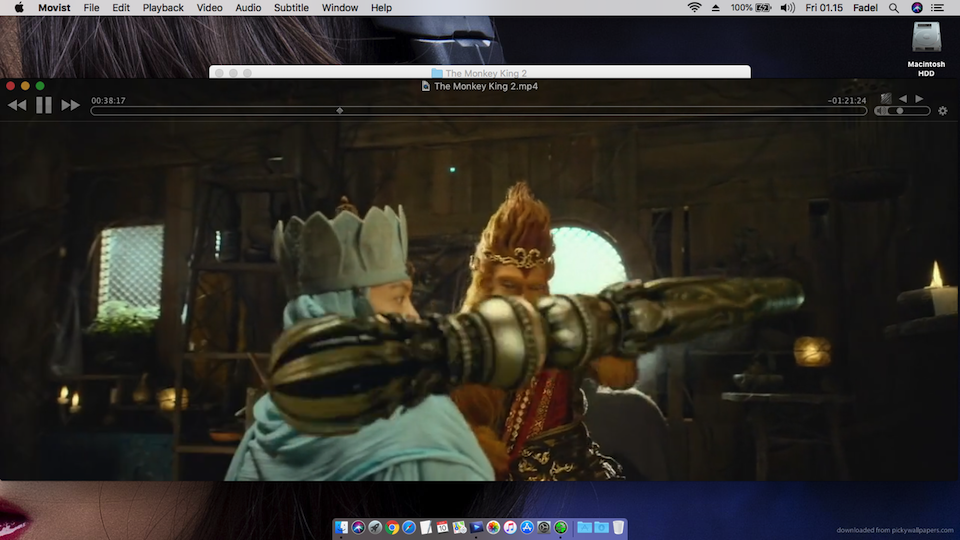Activate Siri from the menu bar
Viewport: 960px width, 540px height.
coord(917,8)
